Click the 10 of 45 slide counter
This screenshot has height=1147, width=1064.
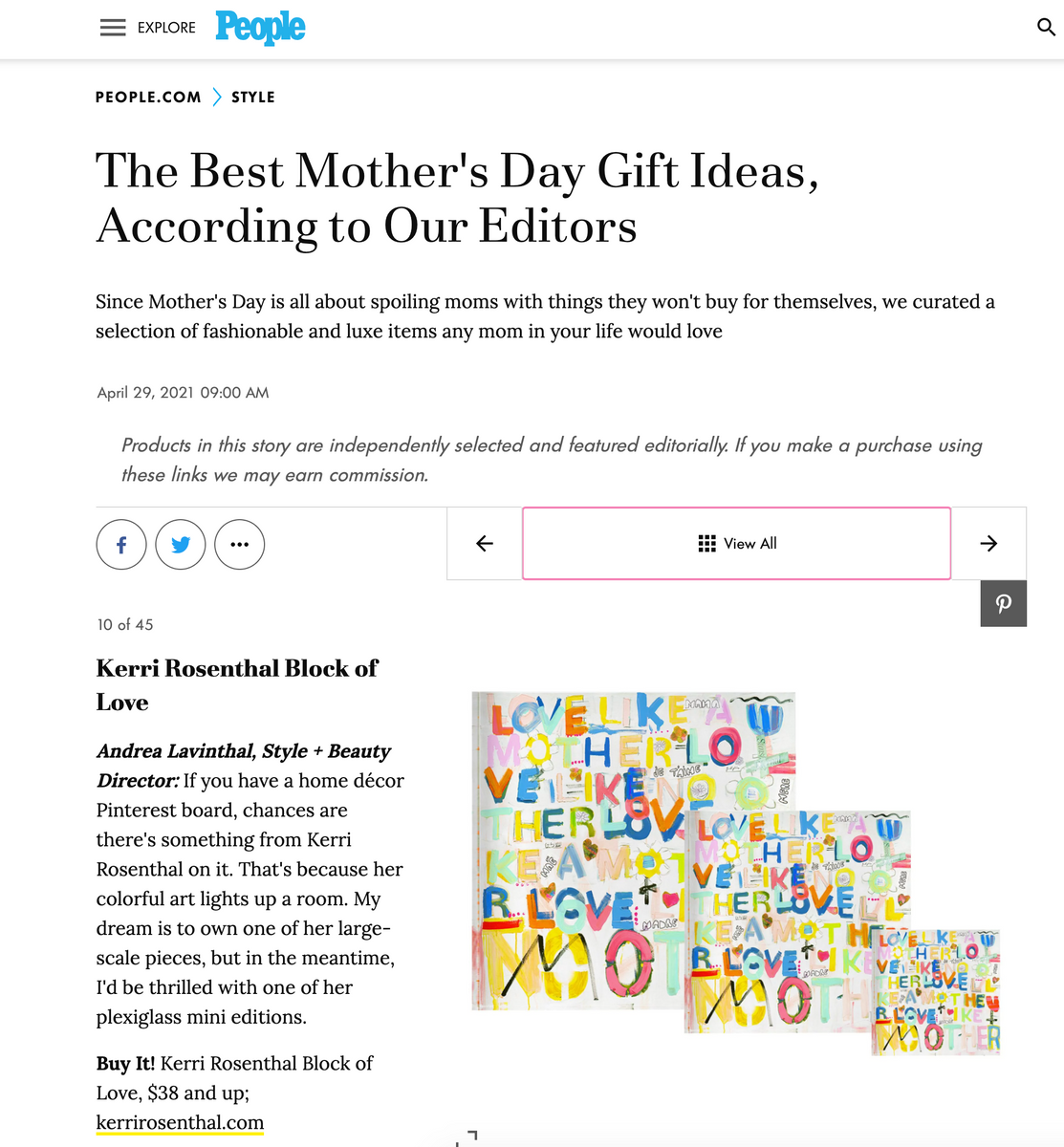tap(125, 624)
